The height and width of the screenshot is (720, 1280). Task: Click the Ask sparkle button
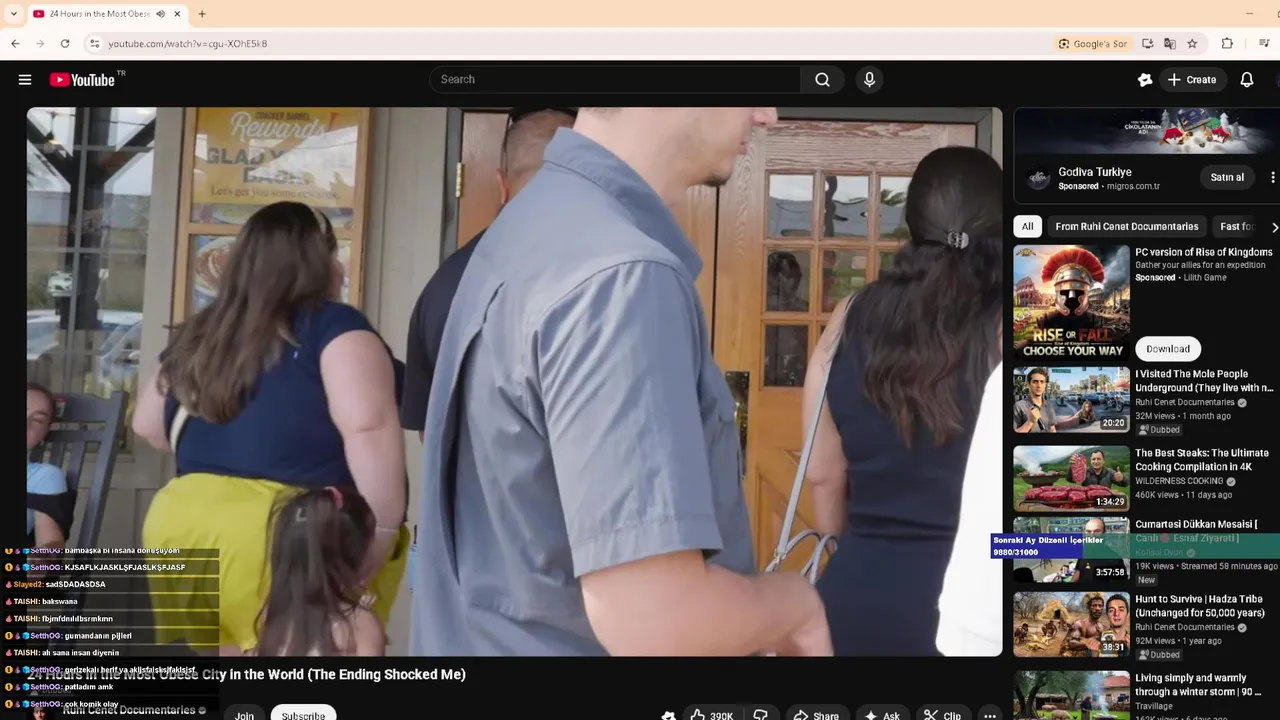pos(881,715)
